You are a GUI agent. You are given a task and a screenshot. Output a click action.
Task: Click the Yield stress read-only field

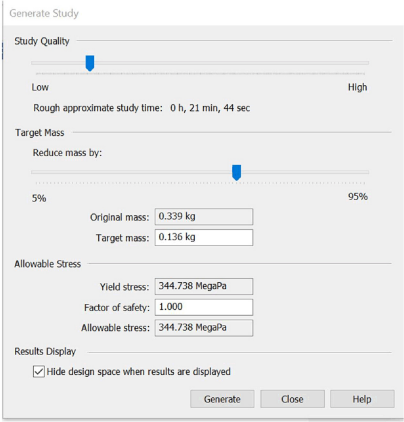(x=204, y=286)
